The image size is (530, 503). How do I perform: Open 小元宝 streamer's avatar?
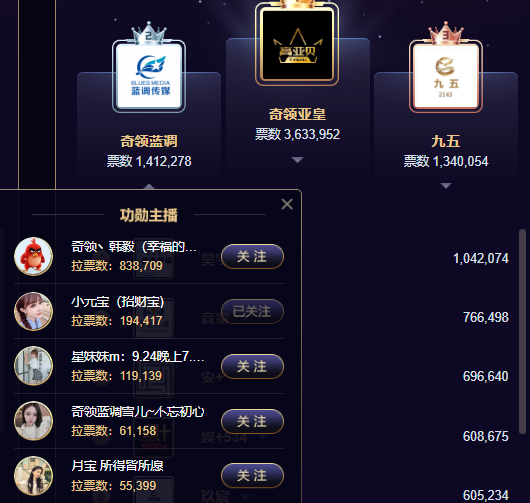33,311
